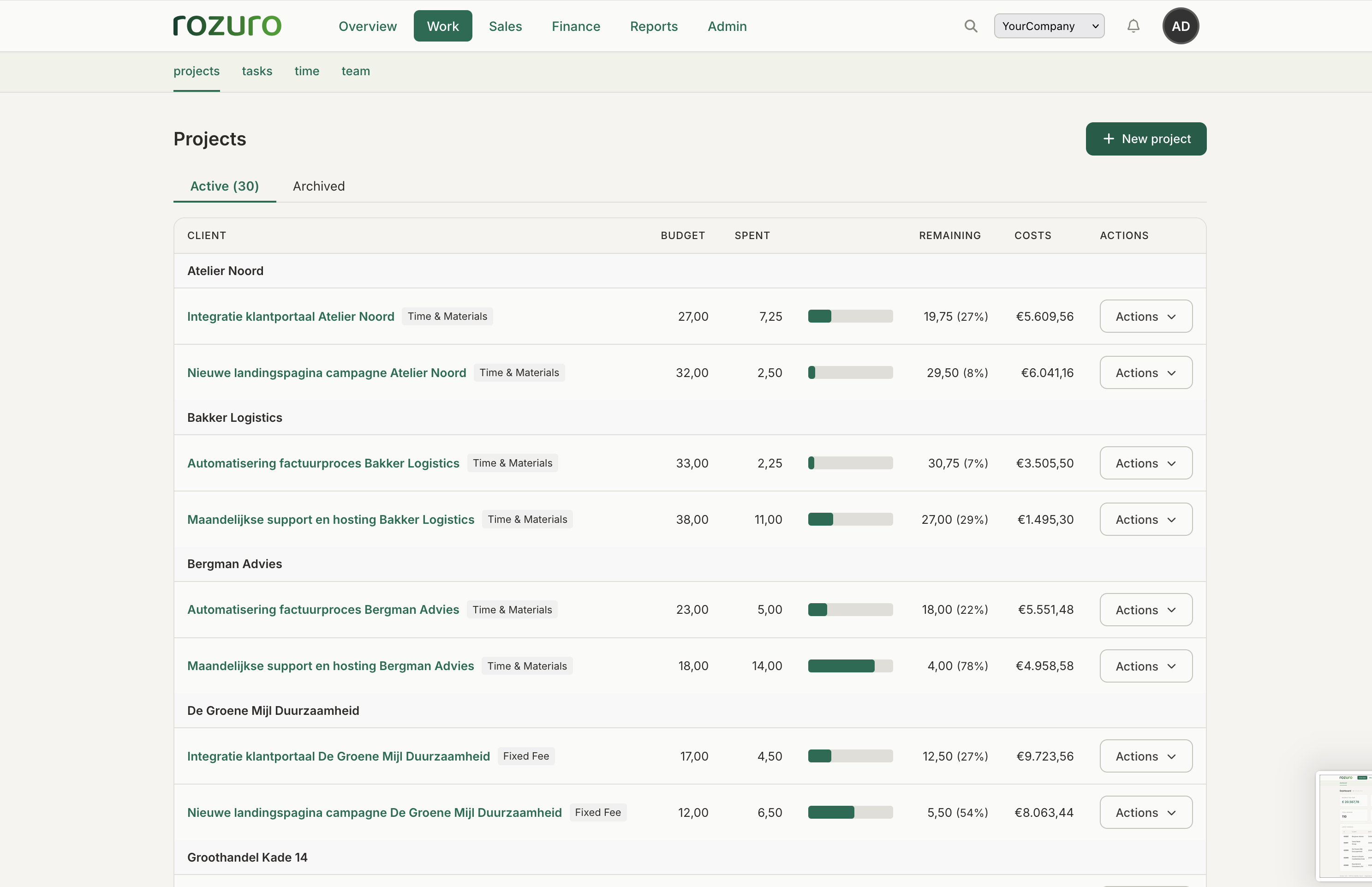Click the BUDGET column header

(683, 235)
